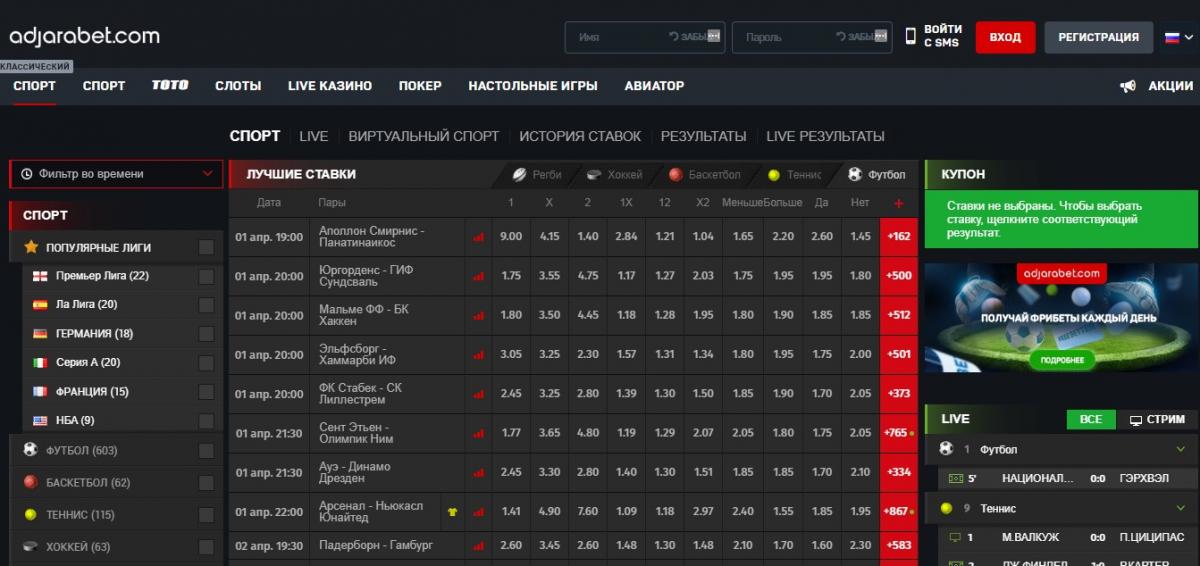The width and height of the screenshot is (1200, 566).
Task: Tick the Серия А (20) checkbox
Action: [206, 363]
